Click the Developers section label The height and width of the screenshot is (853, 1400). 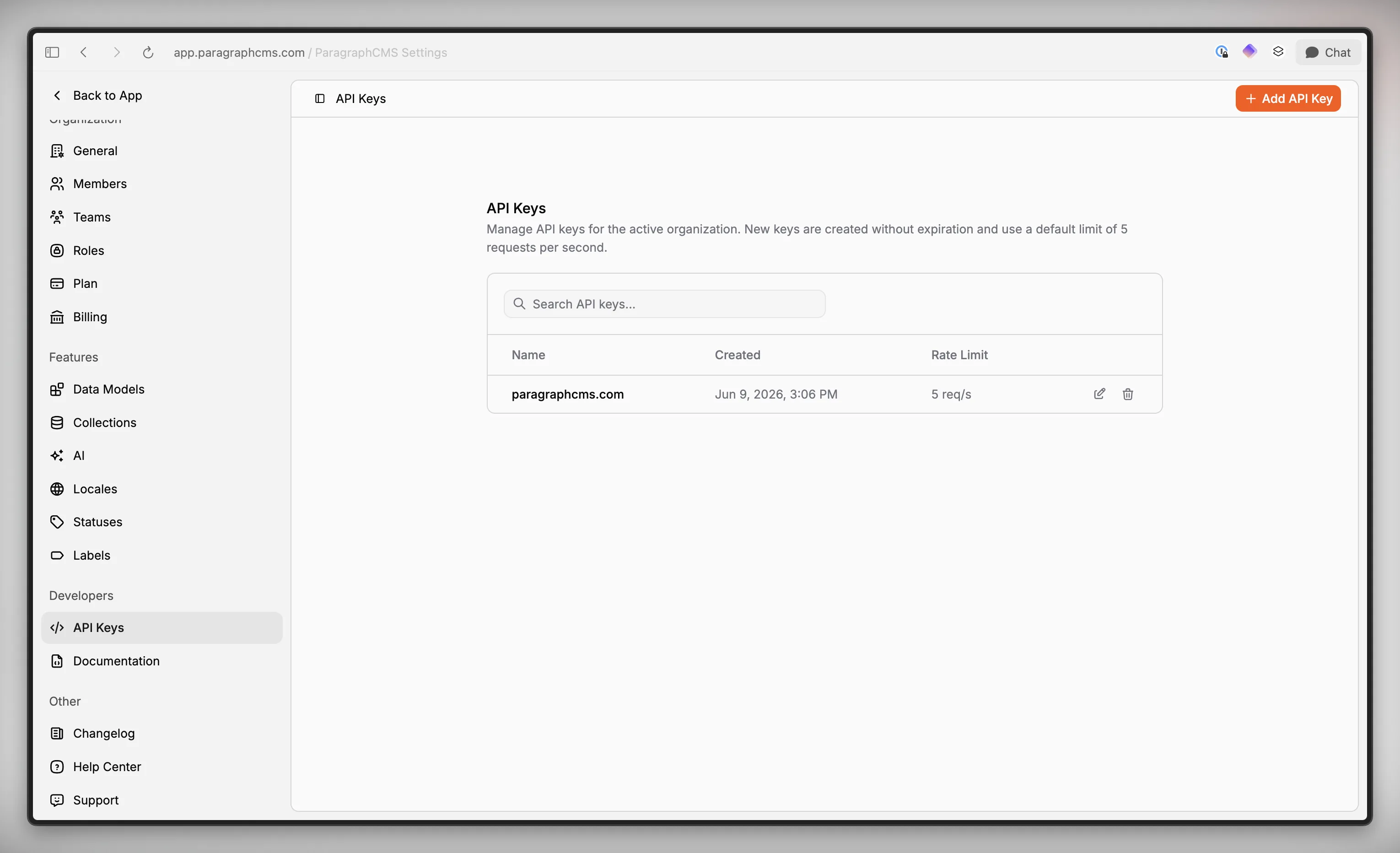pyautogui.click(x=81, y=595)
